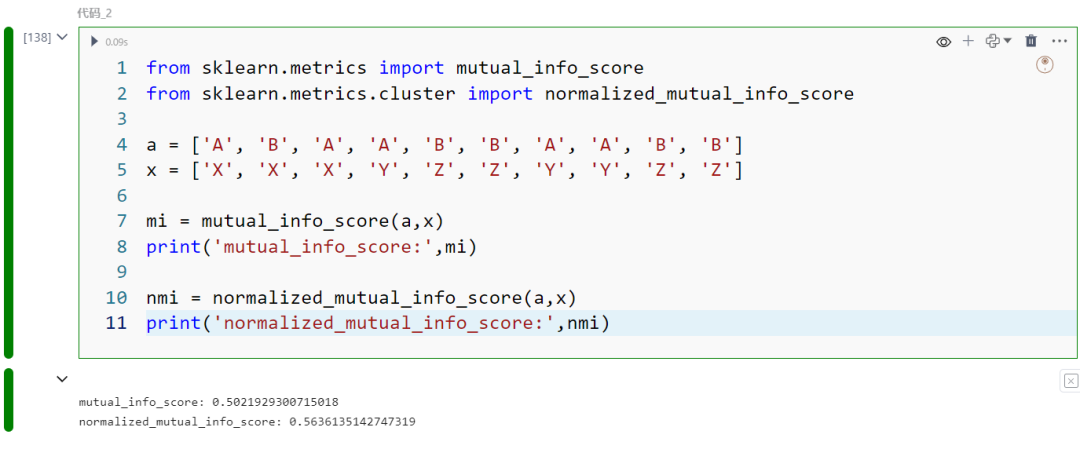Image resolution: width=1080 pixels, height=460 pixels.
Task: Click the normalized_mutual_info_score output line
Action: [x=247, y=421]
